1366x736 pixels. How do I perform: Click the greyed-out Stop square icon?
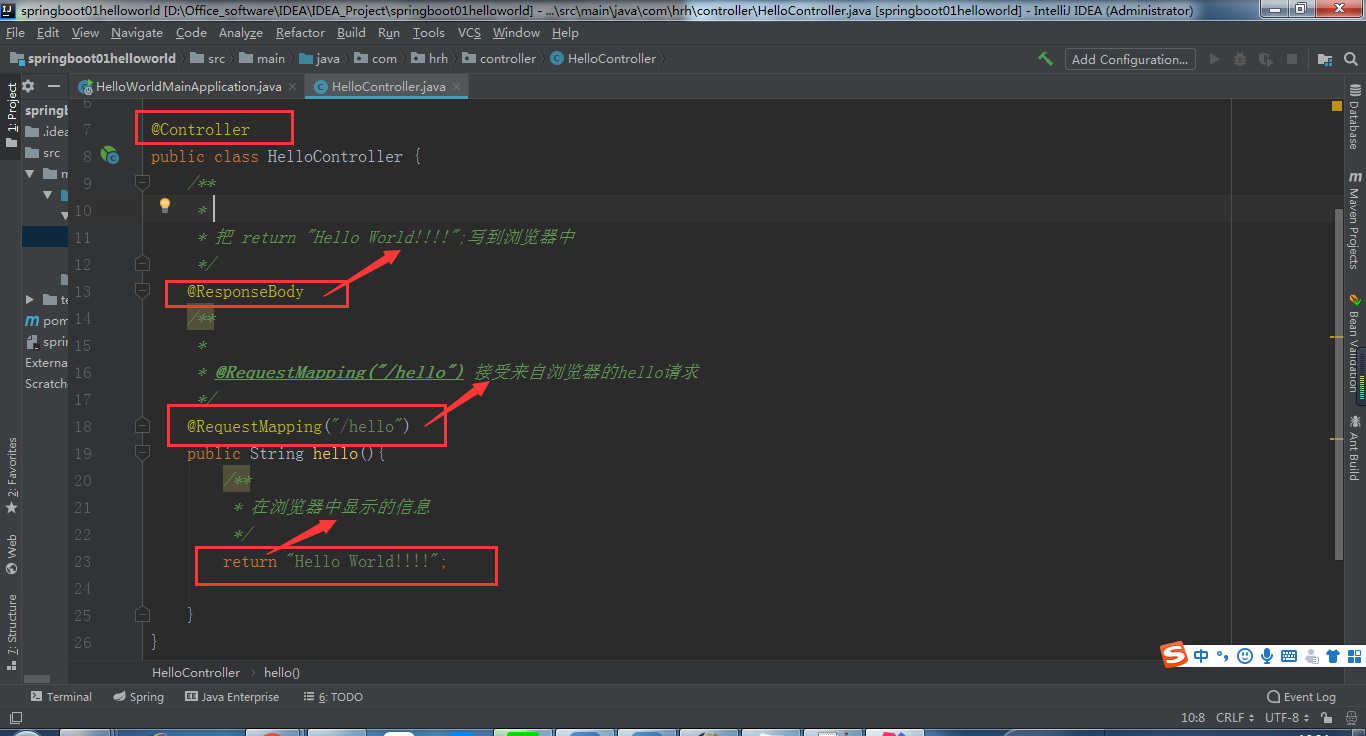(1292, 59)
